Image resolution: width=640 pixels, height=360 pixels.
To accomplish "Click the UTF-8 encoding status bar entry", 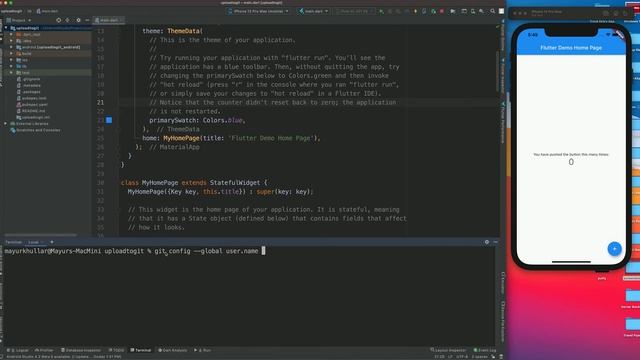I will (462, 357).
